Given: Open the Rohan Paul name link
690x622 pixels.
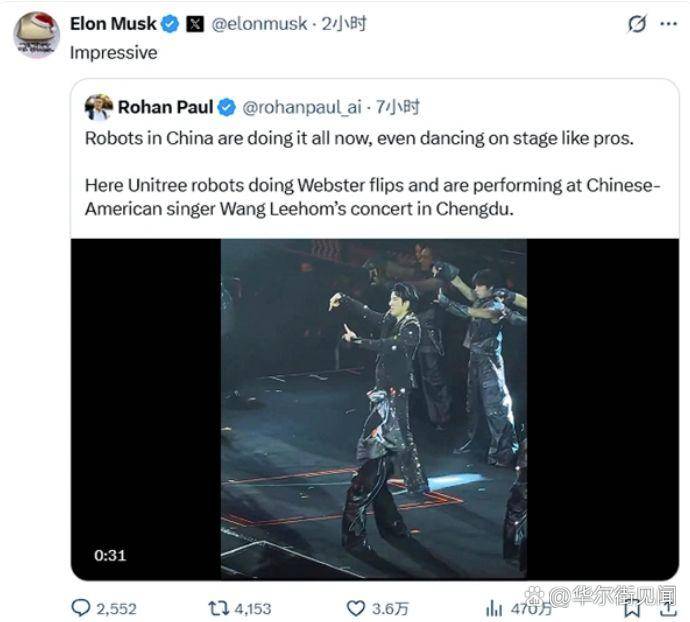Looking at the screenshot, I should pyautogui.click(x=165, y=107).
